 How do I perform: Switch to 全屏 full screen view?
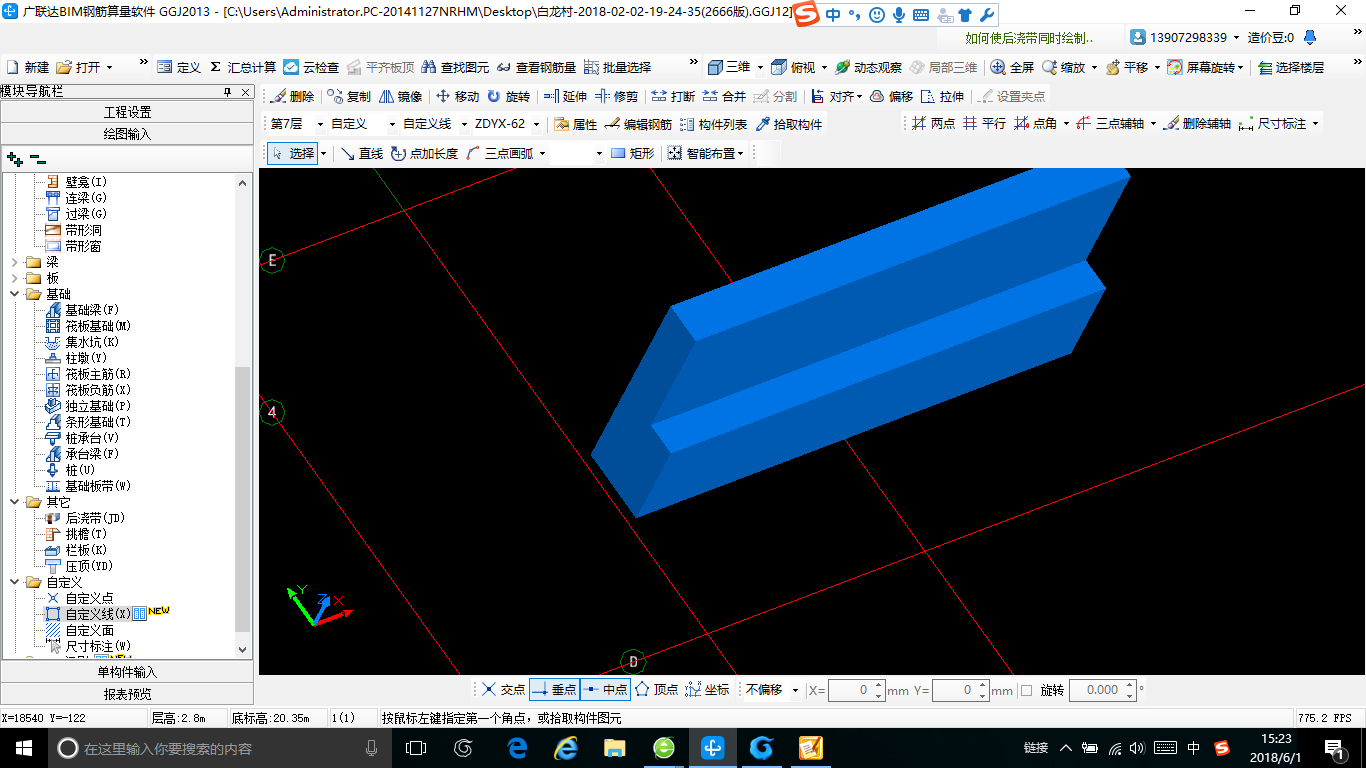1012,67
